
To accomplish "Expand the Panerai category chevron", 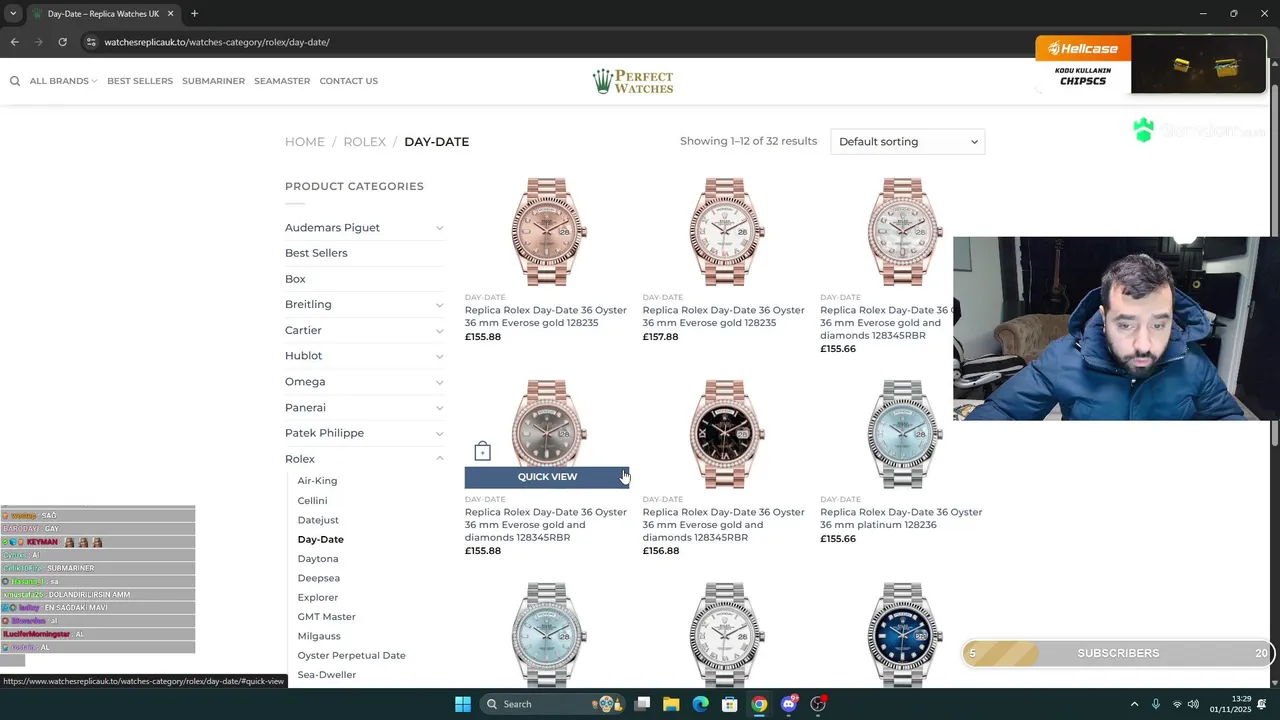I will [439, 408].
